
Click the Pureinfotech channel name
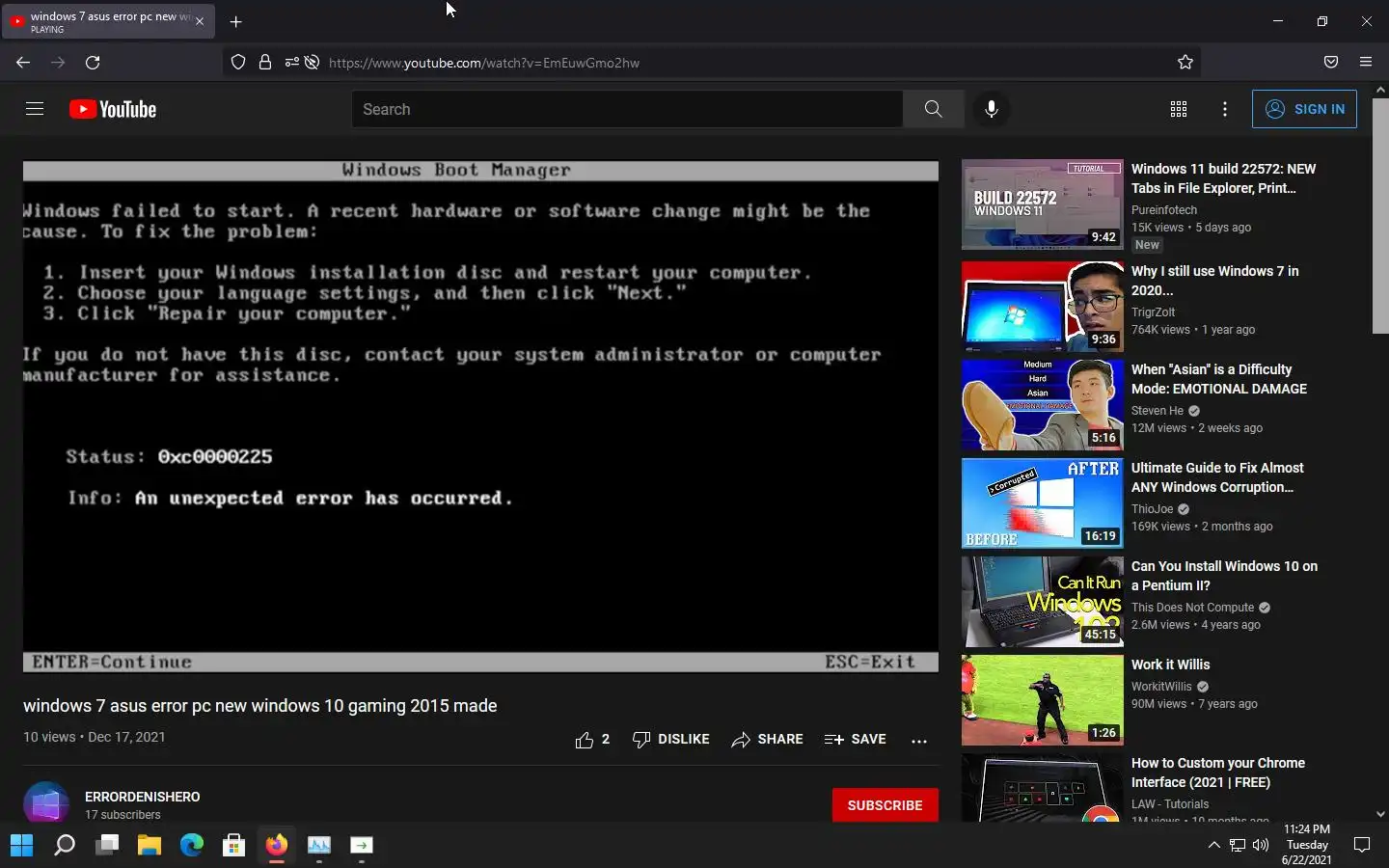click(1164, 209)
